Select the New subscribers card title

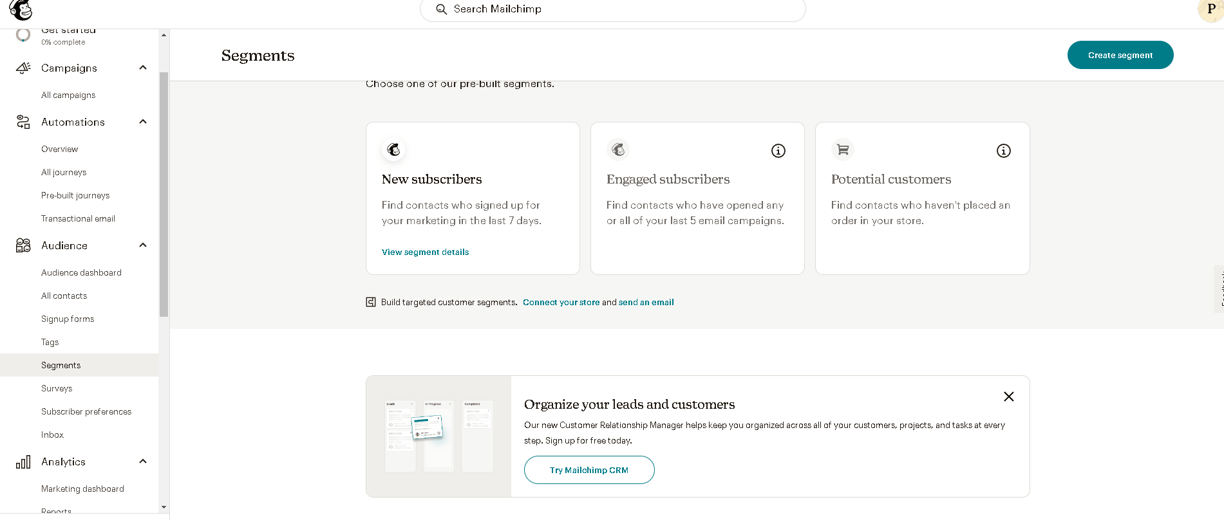tap(432, 179)
